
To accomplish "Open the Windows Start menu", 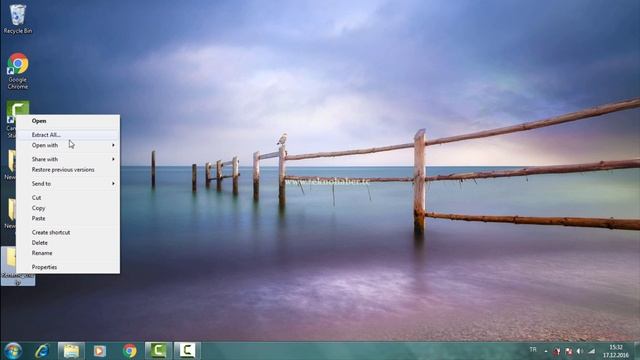I will [13, 351].
